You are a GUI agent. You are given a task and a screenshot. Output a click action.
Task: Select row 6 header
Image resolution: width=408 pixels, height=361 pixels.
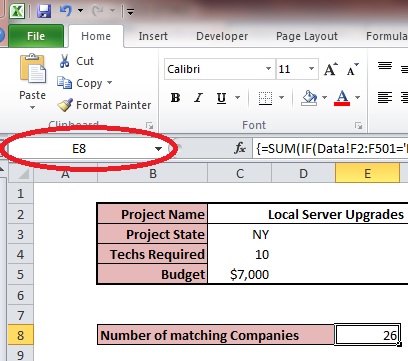(21, 295)
